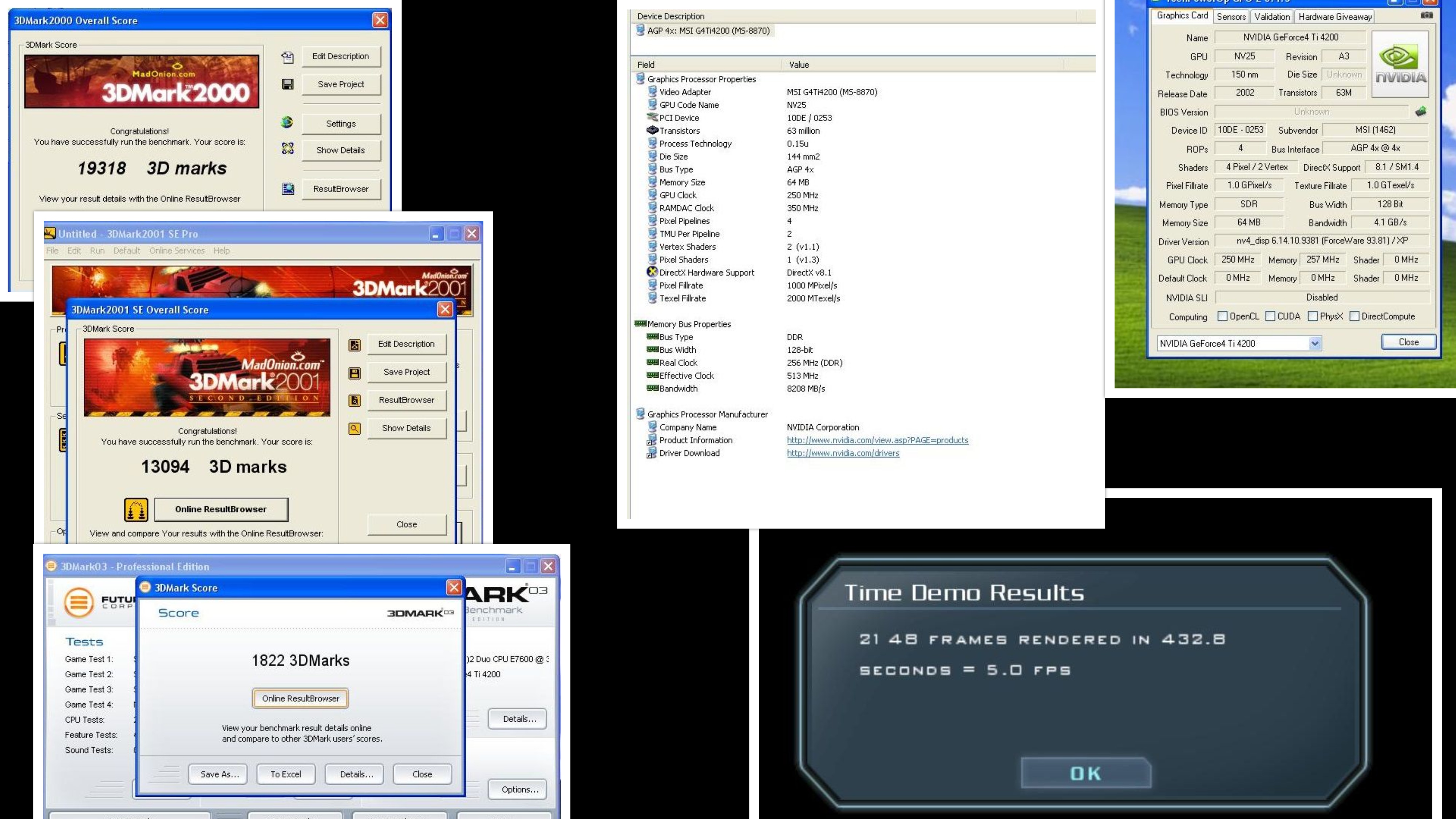Click the 3DMark2000 MadOnion banner image

click(141, 81)
